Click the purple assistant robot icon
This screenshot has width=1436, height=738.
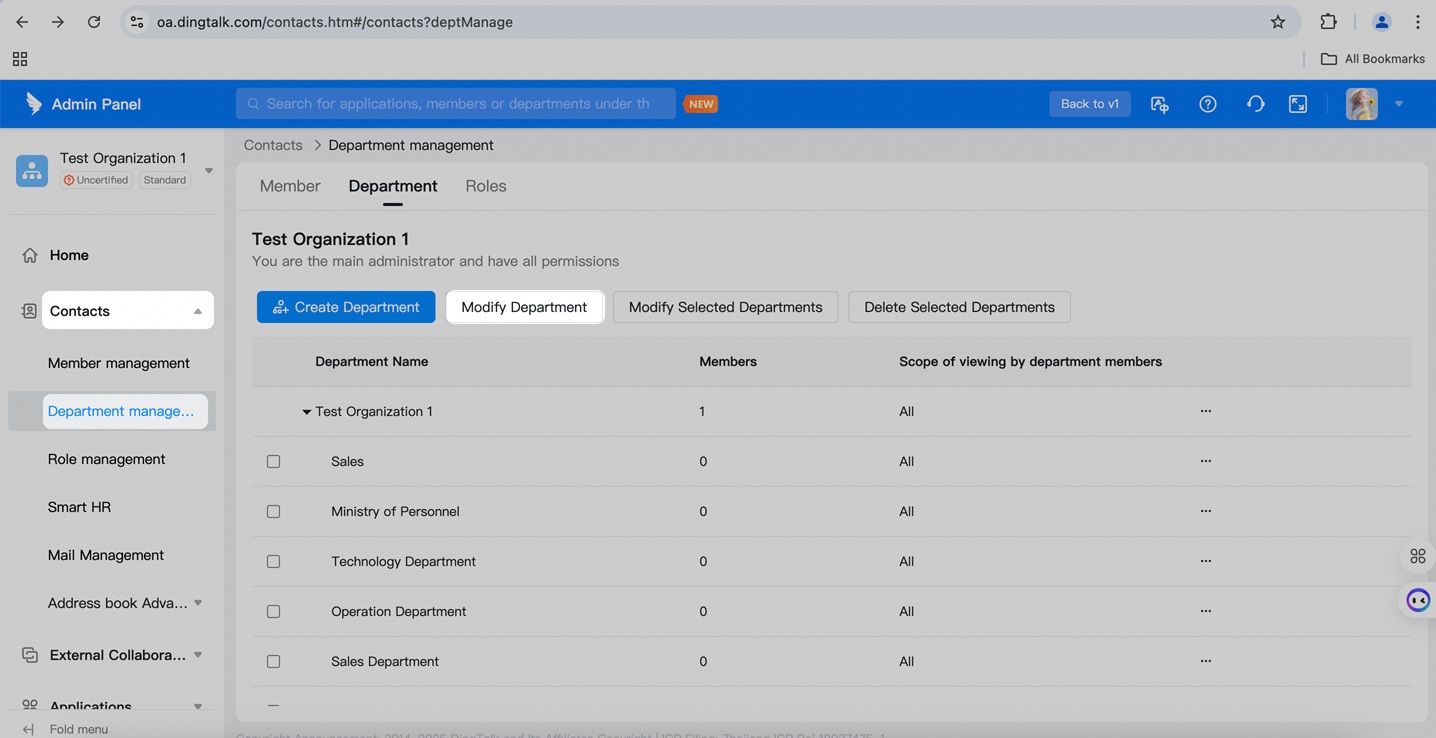[1418, 600]
